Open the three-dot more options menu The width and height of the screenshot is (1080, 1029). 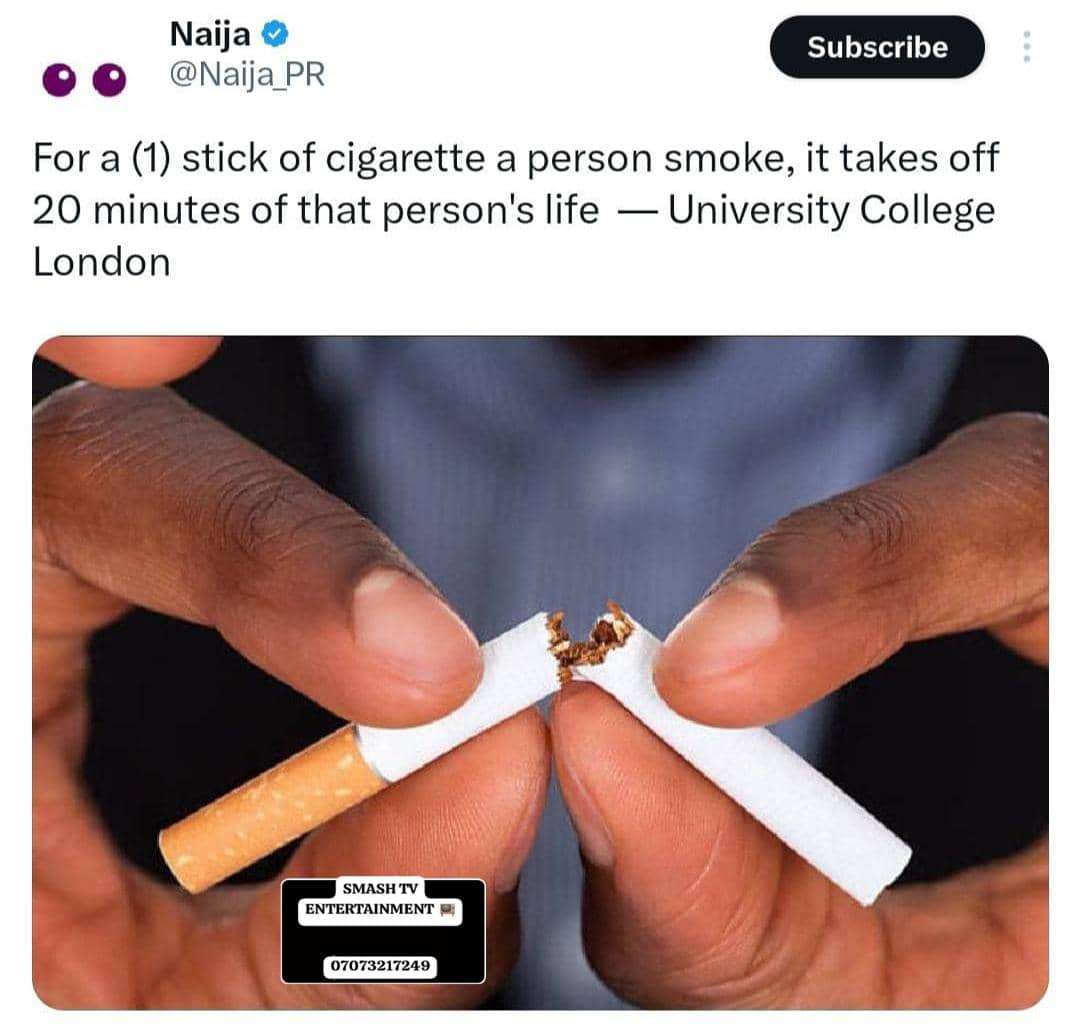(x=1026, y=47)
